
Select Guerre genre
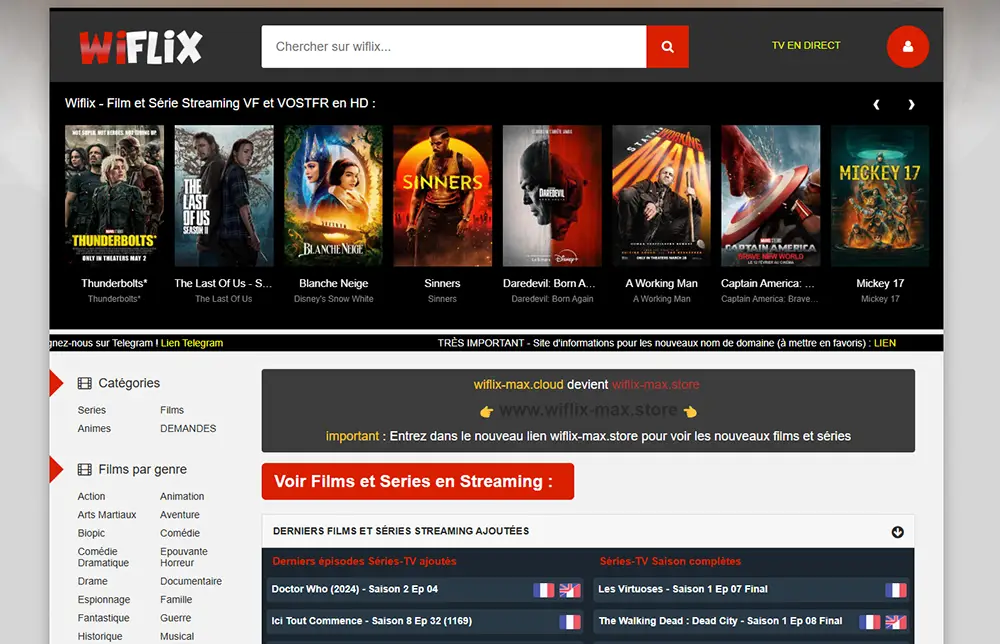coord(176,618)
